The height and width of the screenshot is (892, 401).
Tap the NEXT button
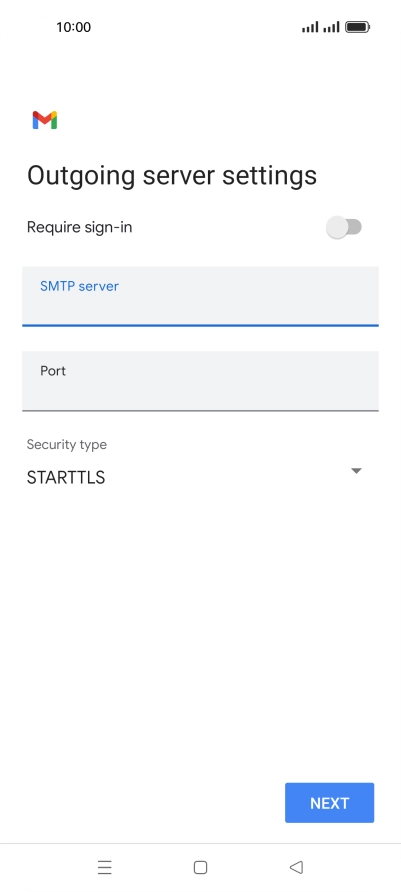(329, 803)
